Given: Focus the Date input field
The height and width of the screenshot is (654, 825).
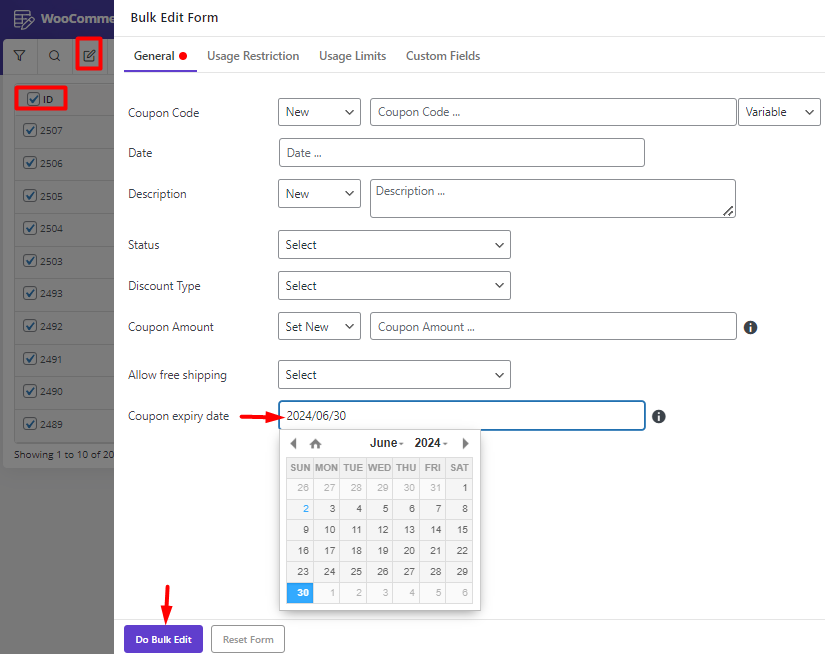Looking at the screenshot, I should [462, 153].
